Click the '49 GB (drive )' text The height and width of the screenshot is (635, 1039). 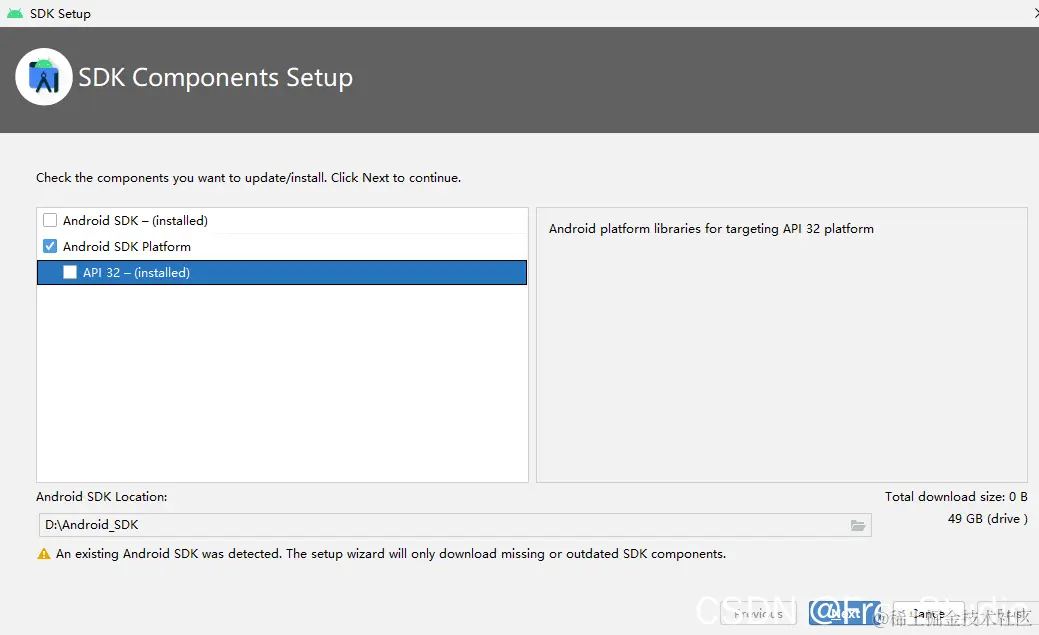pyautogui.click(x=987, y=519)
